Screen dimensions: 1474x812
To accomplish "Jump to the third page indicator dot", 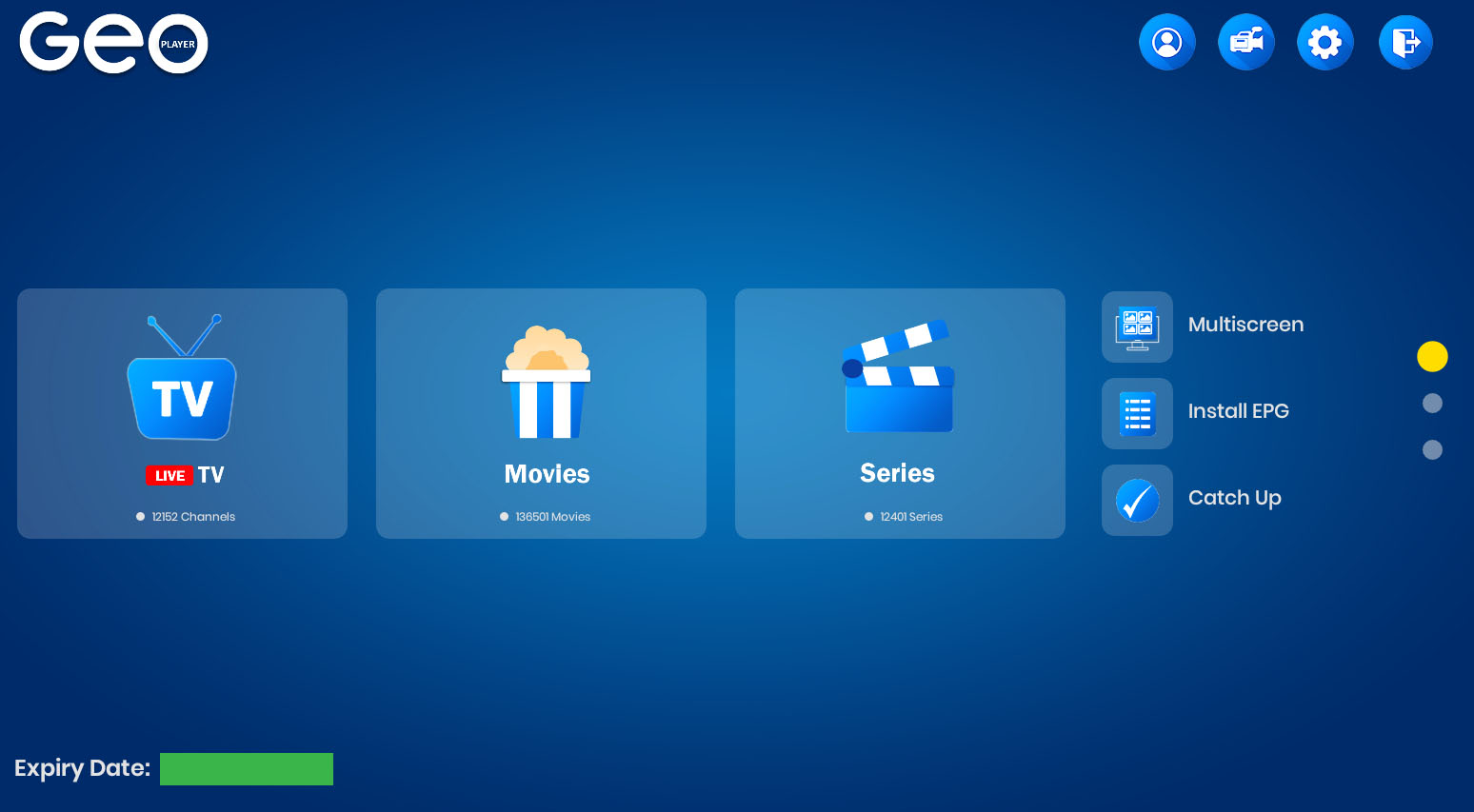I will point(1432,449).
